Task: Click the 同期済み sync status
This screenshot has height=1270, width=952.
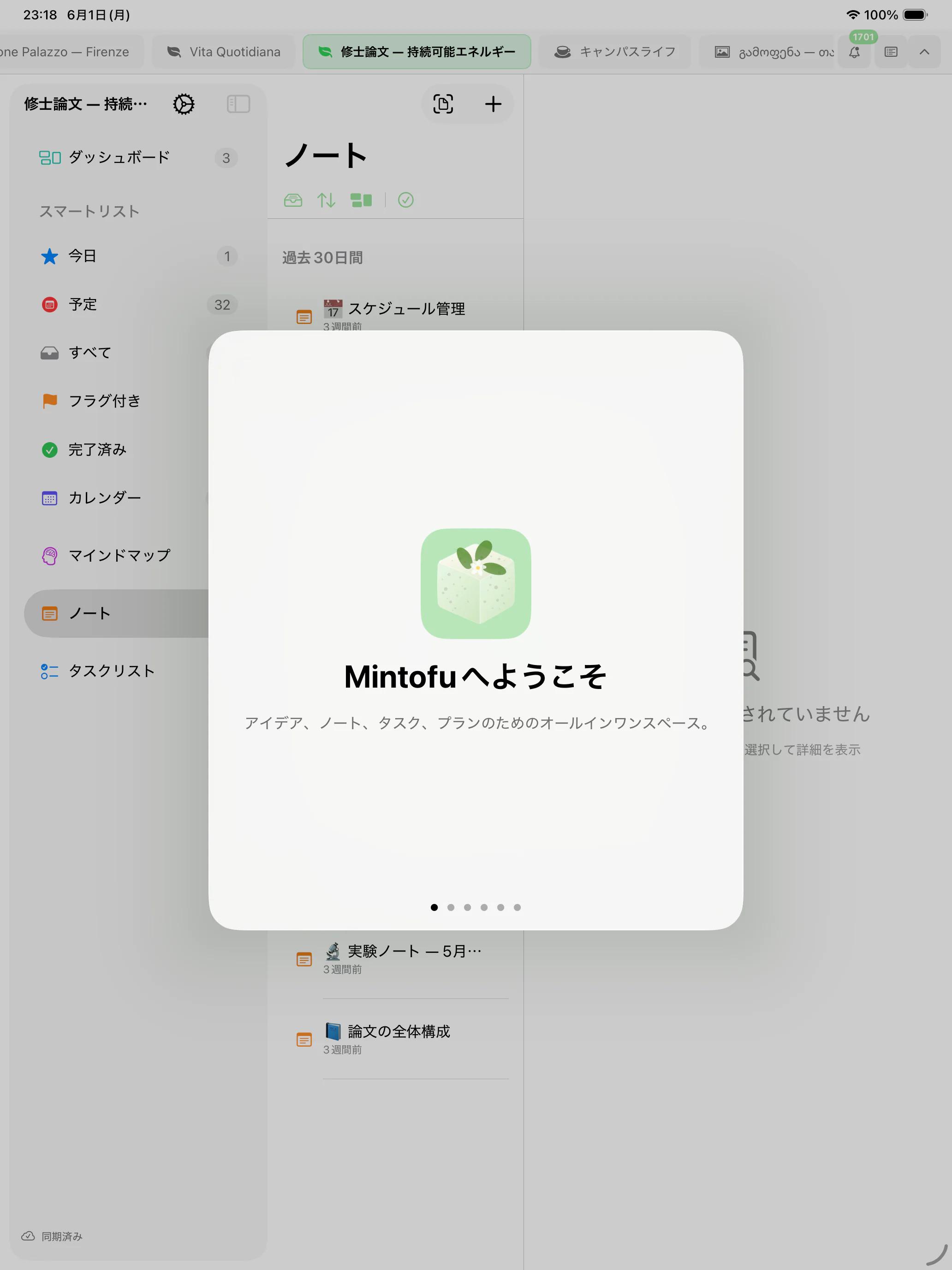Action: 52,1236
